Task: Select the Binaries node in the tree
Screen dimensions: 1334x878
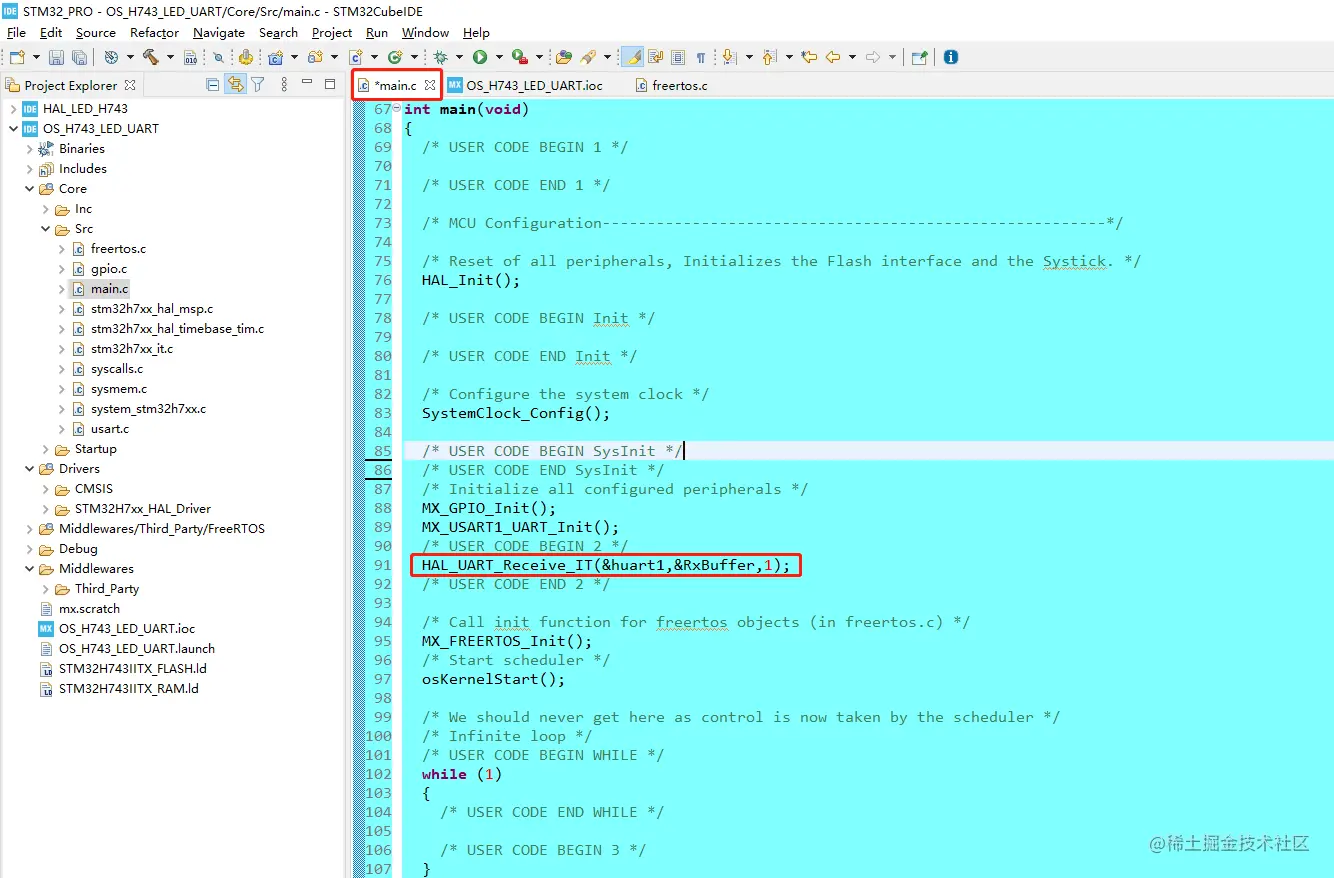Action: pyautogui.click(x=81, y=149)
